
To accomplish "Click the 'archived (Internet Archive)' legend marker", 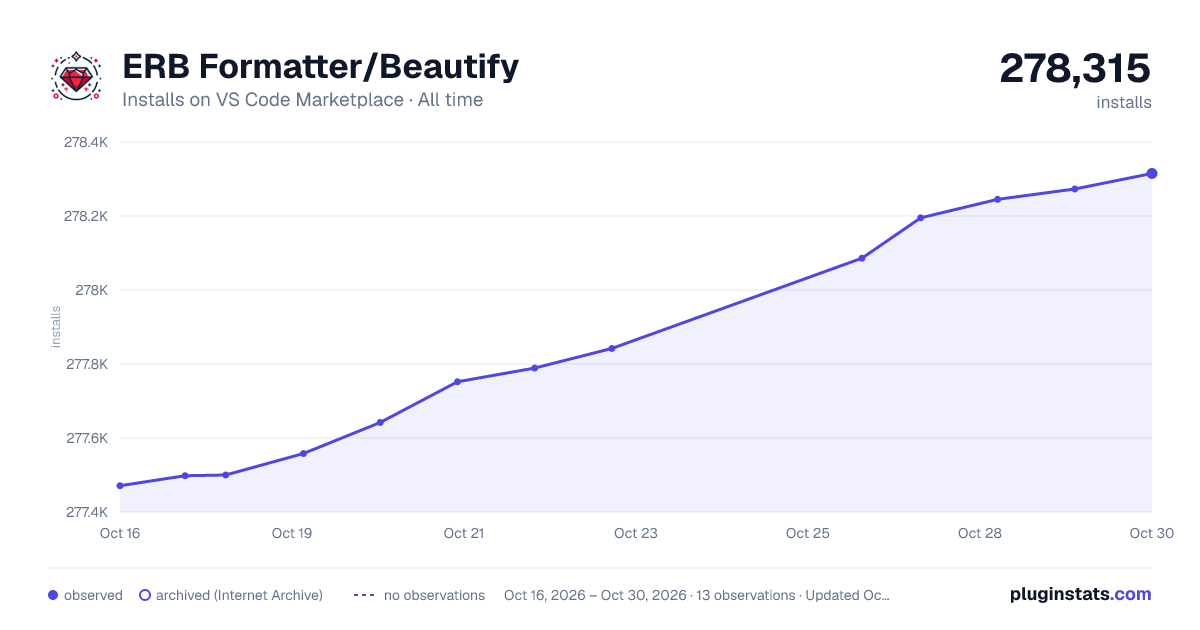I will click(x=145, y=595).
